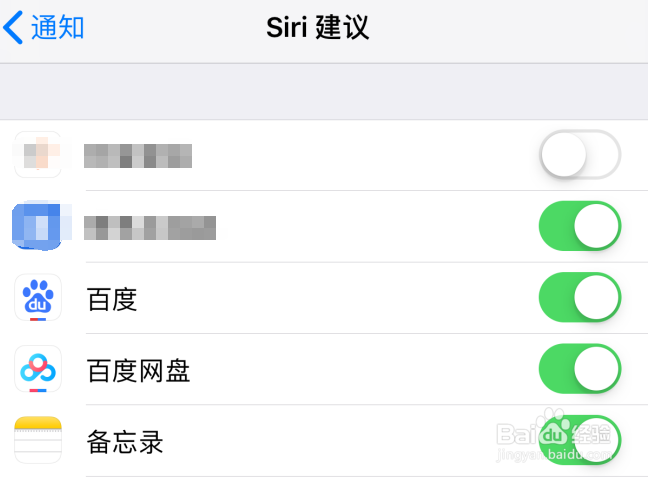Click the Baidu paw-print app icon

(x=38, y=298)
